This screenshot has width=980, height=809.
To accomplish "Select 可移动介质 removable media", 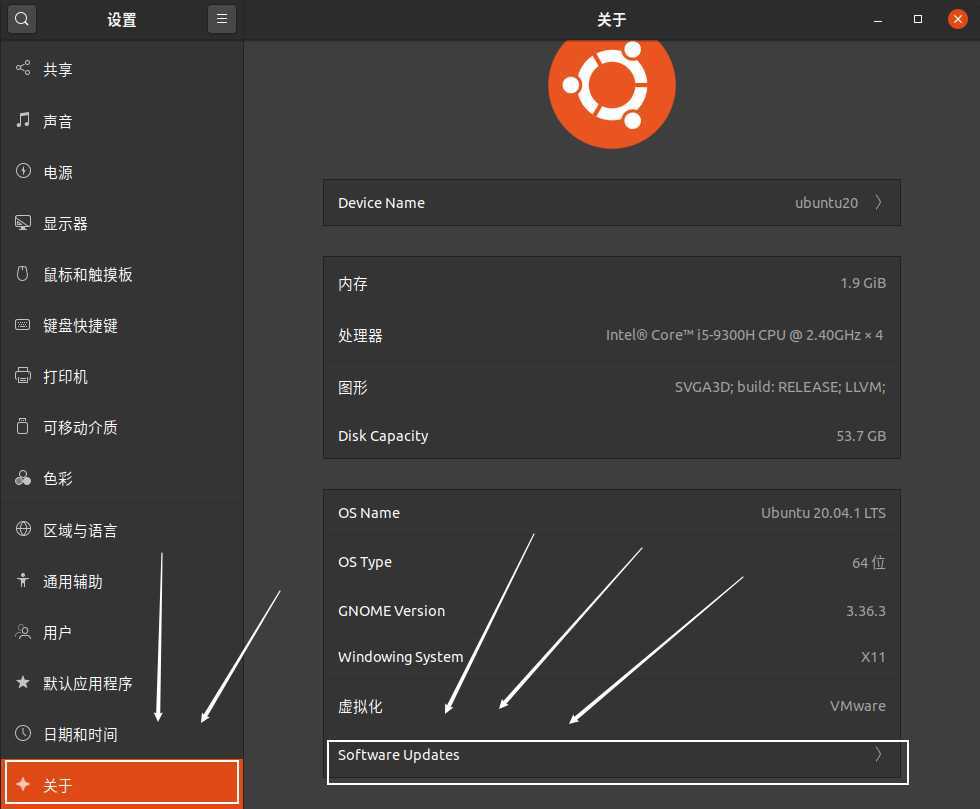I will (122, 428).
